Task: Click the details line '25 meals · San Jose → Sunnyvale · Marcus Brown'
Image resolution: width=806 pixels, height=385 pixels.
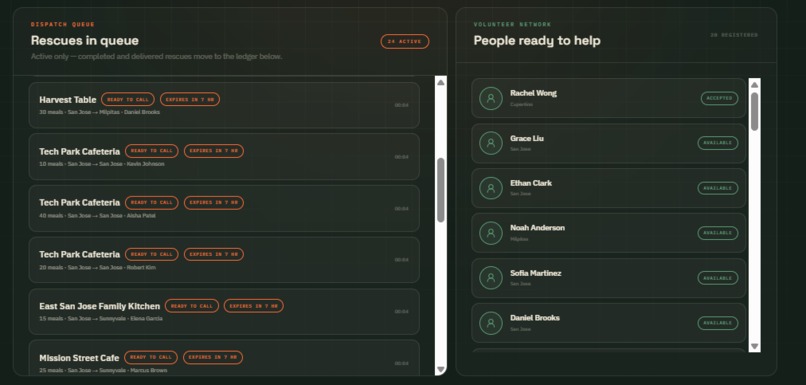Action: (103, 370)
